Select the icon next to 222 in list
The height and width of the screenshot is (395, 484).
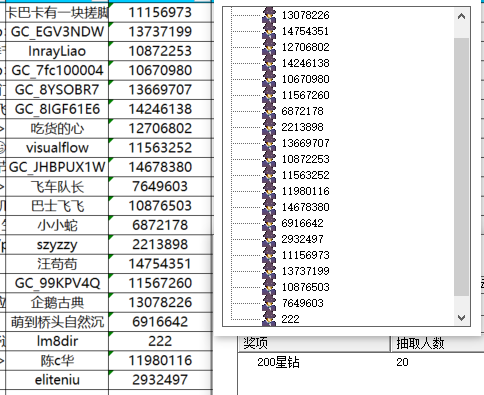coord(269,318)
